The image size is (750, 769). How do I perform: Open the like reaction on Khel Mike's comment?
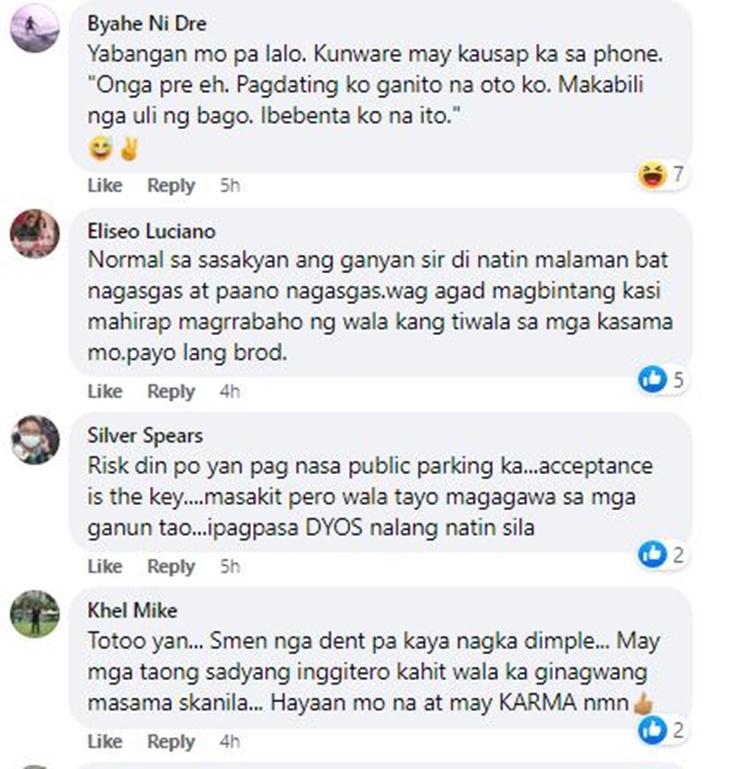tap(662, 730)
